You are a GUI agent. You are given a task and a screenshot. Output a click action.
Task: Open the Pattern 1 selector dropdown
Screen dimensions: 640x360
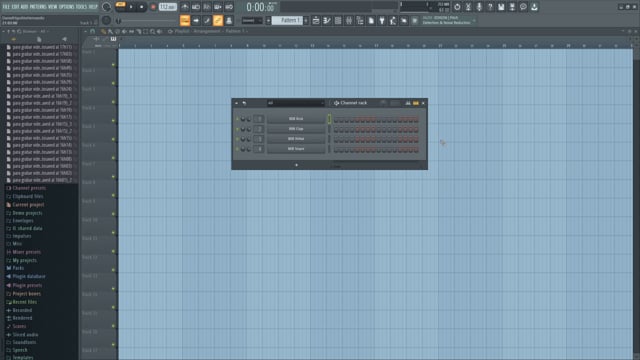[287, 20]
